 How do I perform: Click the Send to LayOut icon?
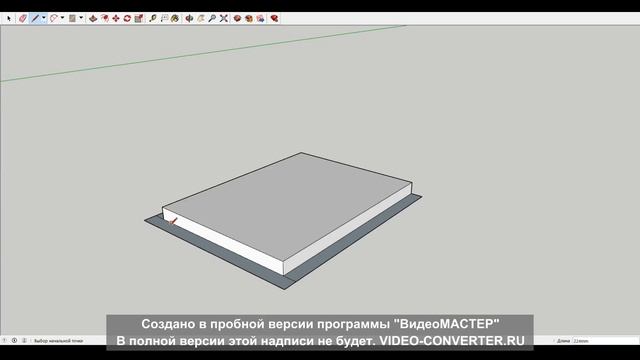click(x=260, y=18)
